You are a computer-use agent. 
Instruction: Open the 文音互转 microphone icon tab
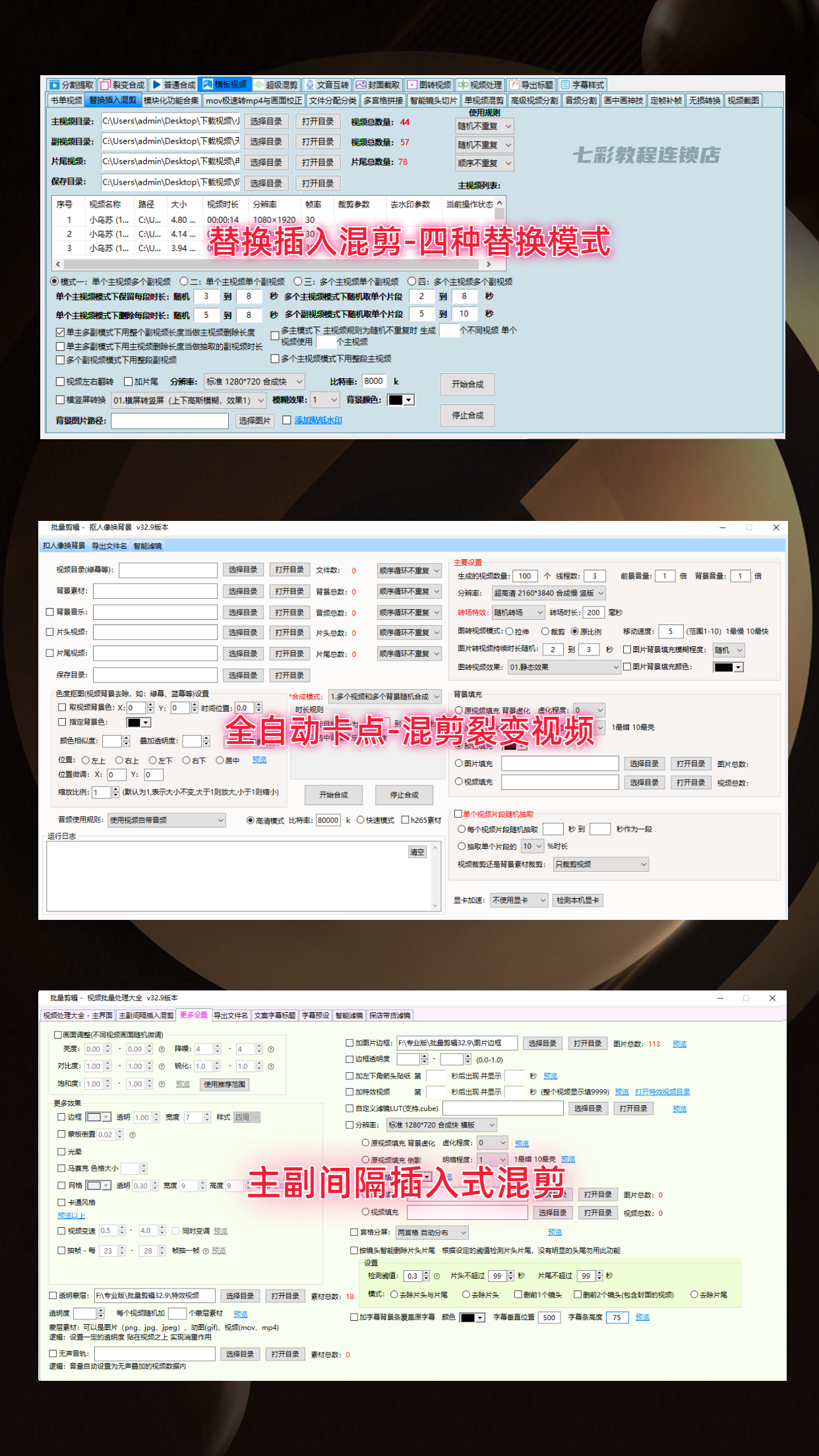pyautogui.click(x=327, y=85)
